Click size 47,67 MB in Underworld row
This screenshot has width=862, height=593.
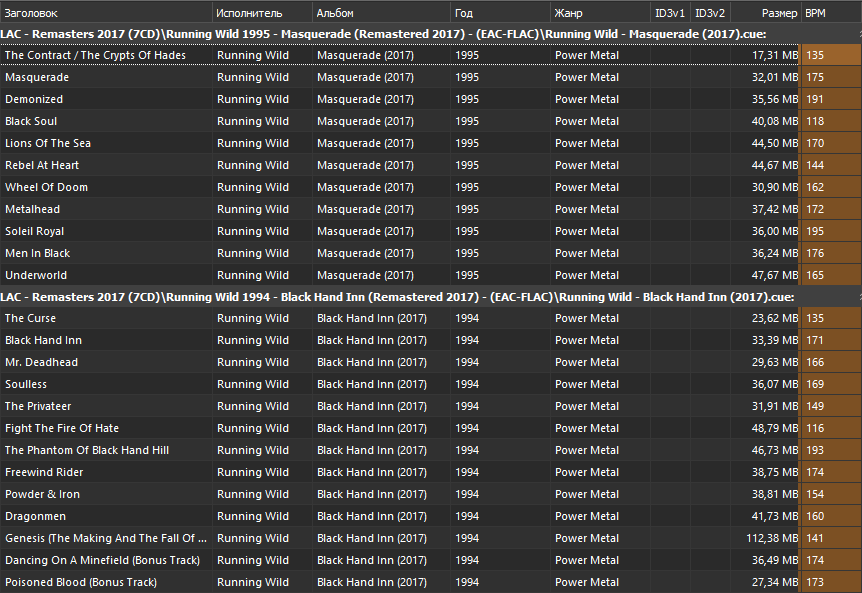point(775,275)
